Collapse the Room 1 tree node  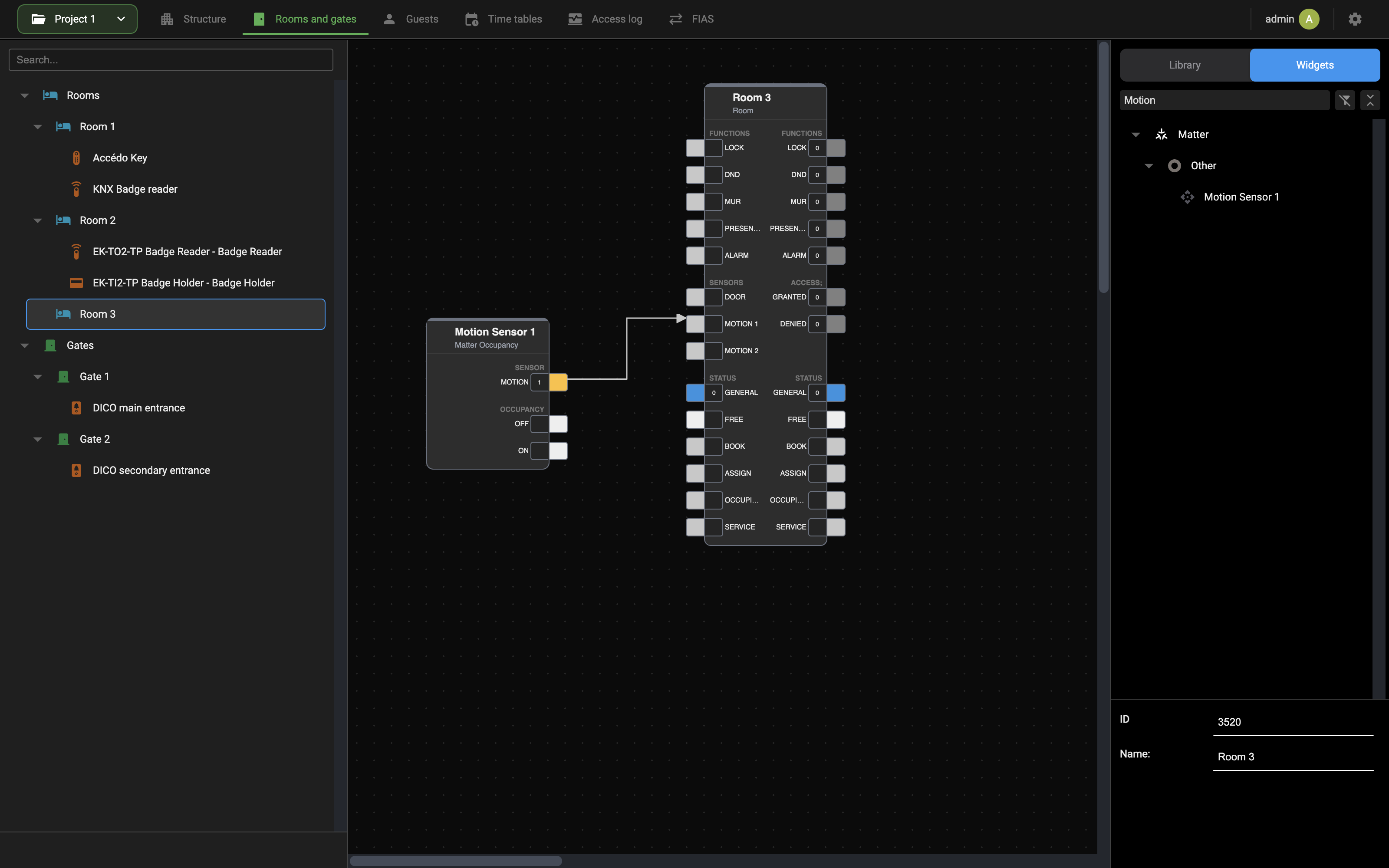[38, 127]
